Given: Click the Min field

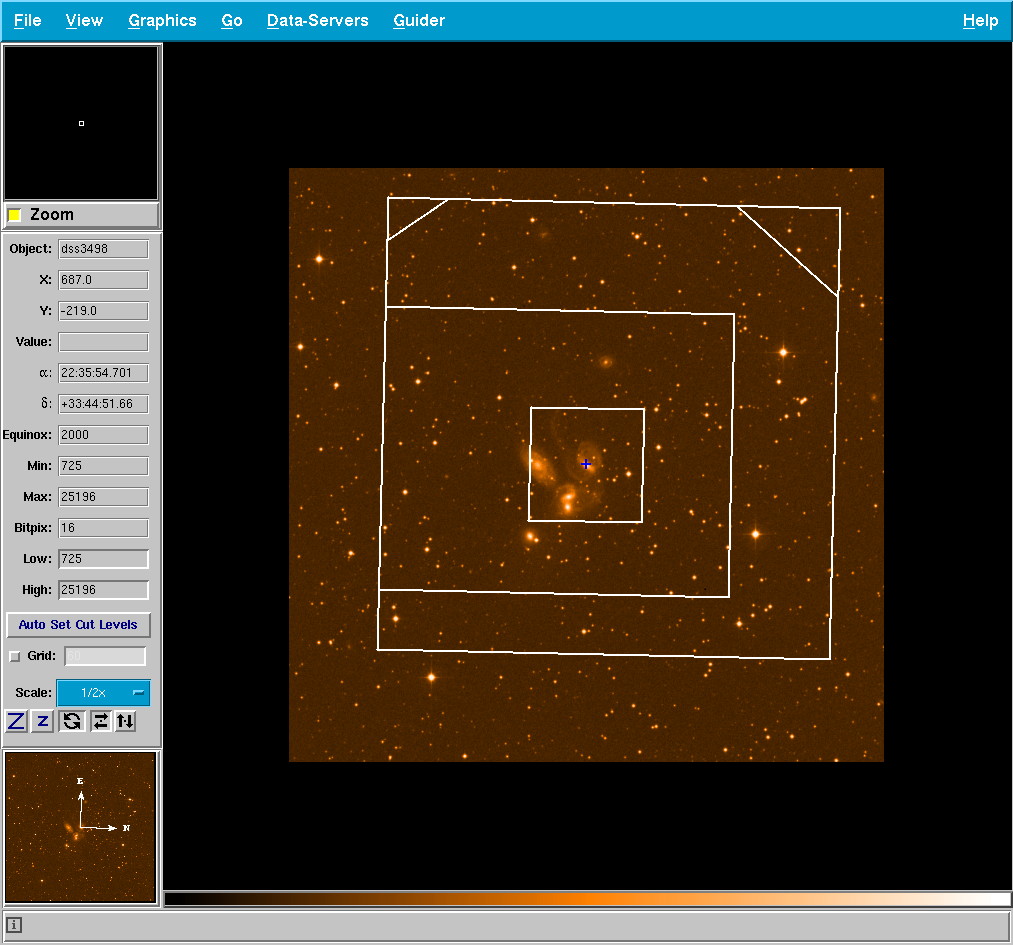Looking at the screenshot, I should coord(103,466).
